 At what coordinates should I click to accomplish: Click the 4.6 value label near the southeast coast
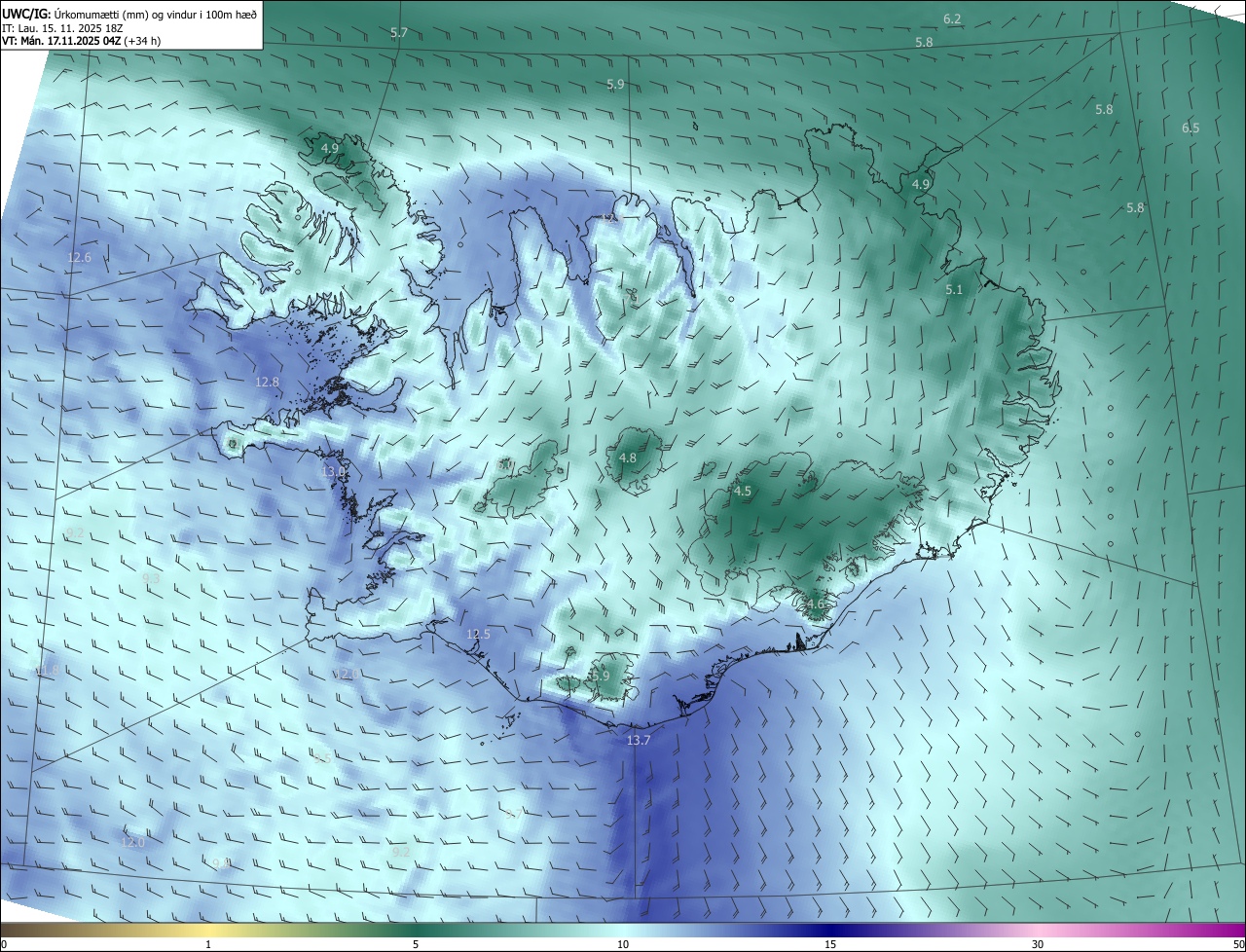coord(815,604)
